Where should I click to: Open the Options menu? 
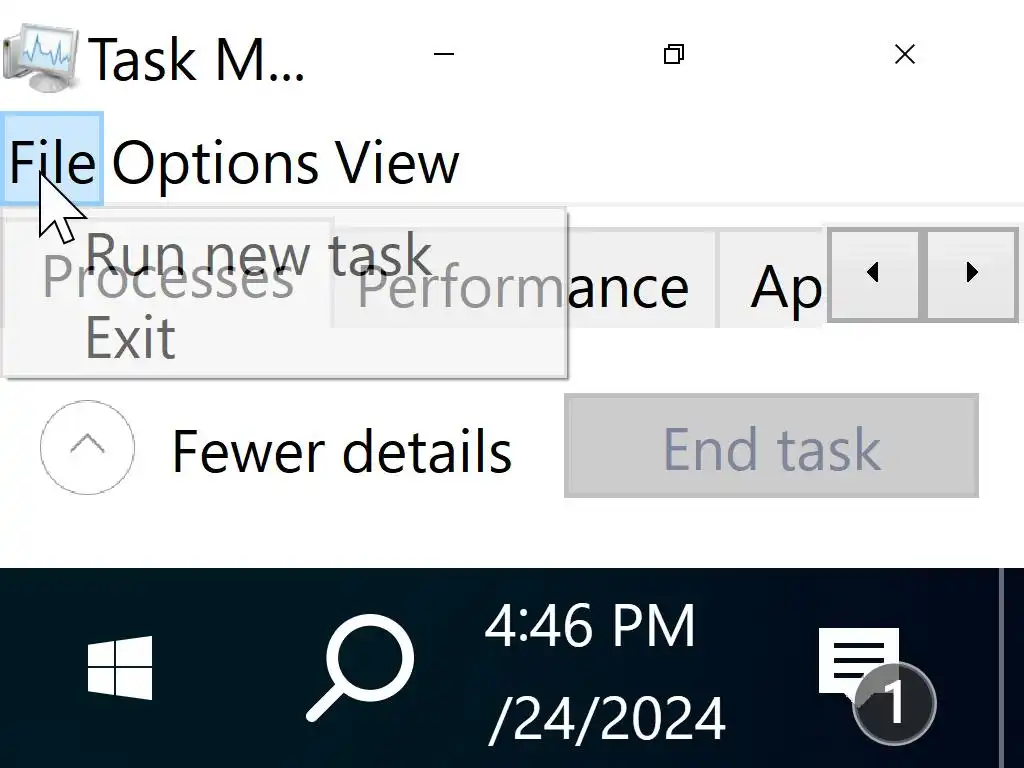point(214,161)
